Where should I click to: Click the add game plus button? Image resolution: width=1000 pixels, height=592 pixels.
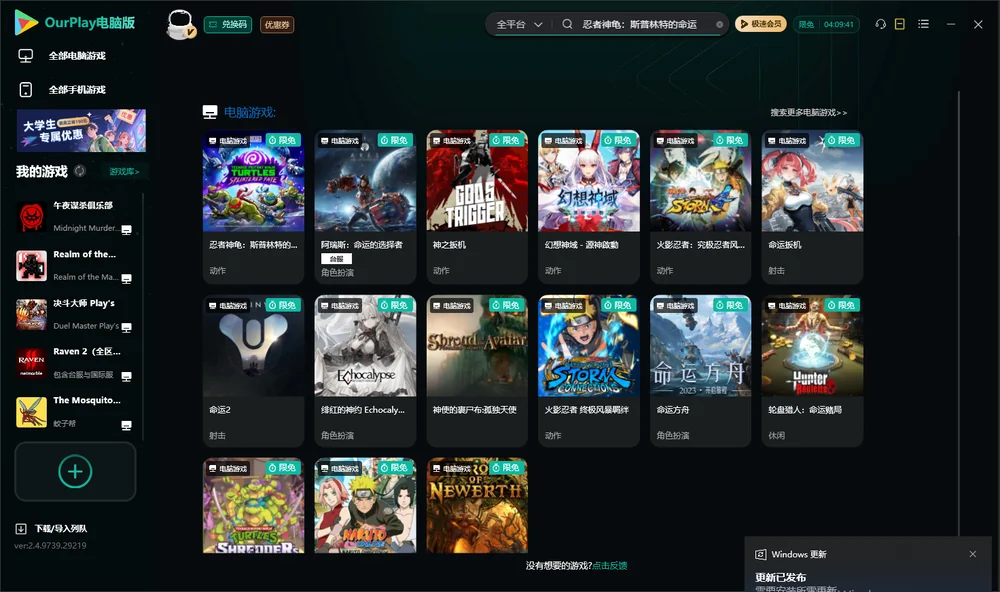coord(75,471)
